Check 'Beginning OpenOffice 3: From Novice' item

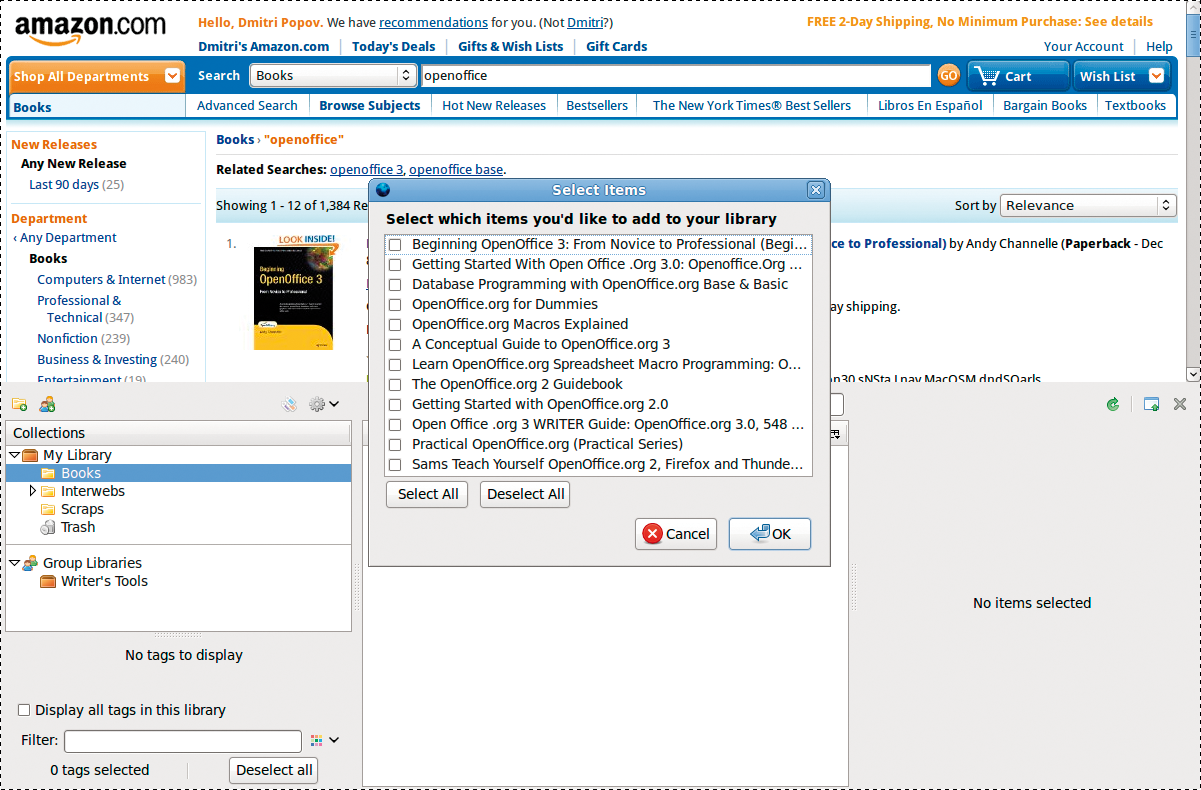tap(395, 245)
